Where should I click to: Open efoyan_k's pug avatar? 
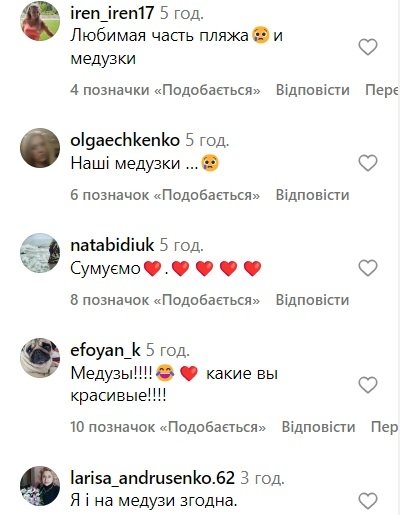pos(40,358)
